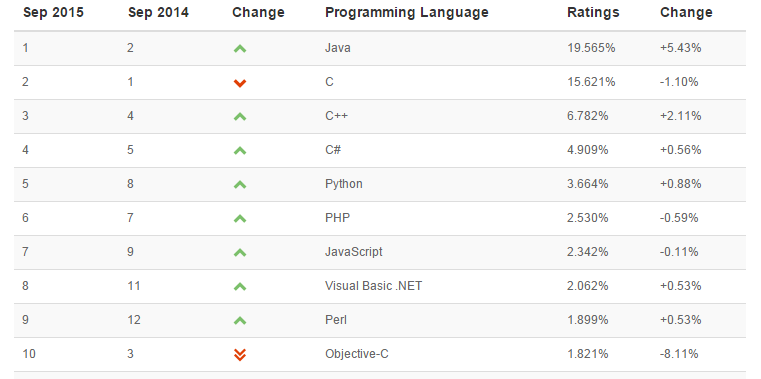Click the green up arrow in C++ row
The image size is (761, 379).
(x=240, y=116)
